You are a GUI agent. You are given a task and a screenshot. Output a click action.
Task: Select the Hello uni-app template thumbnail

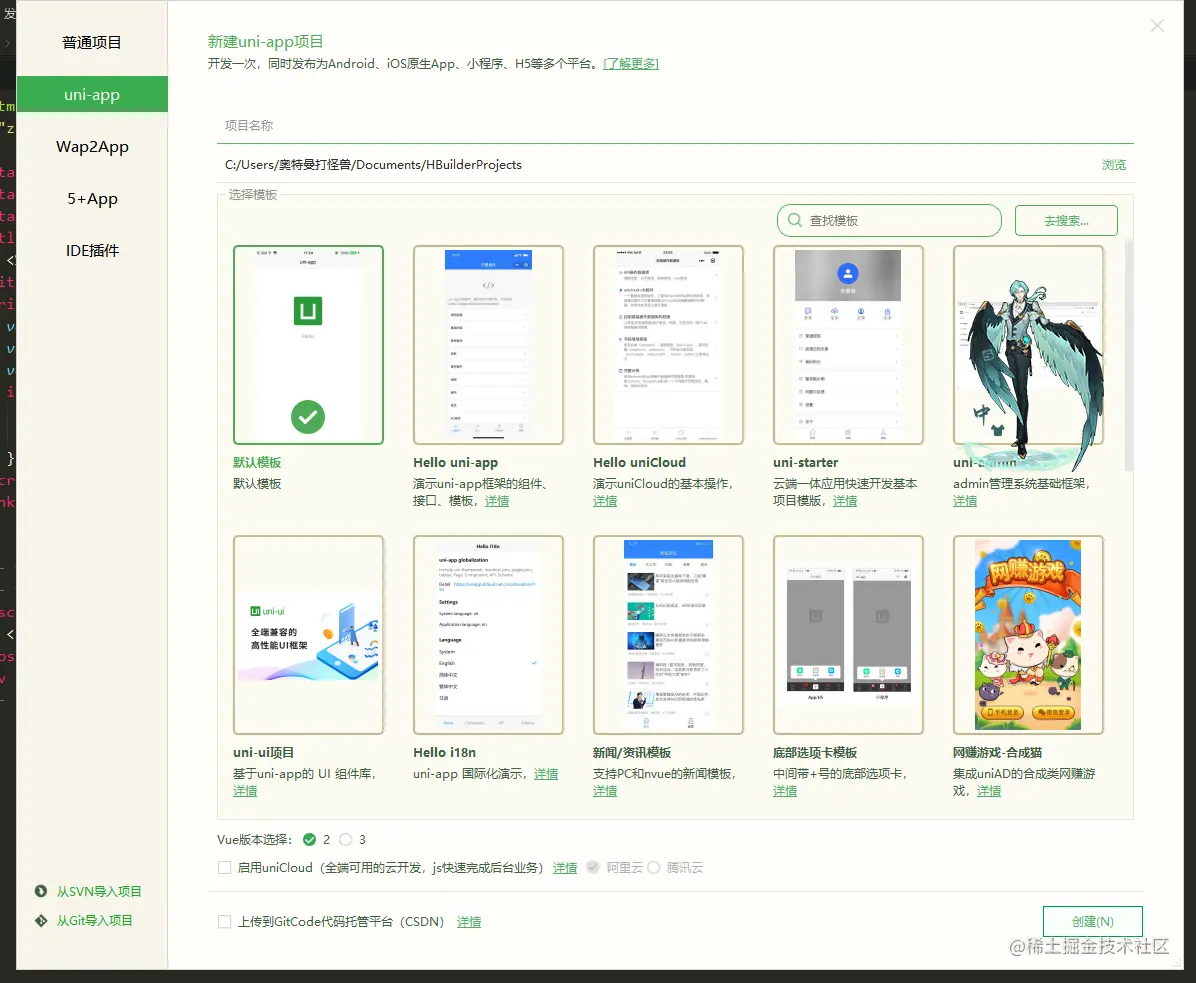[x=488, y=345]
